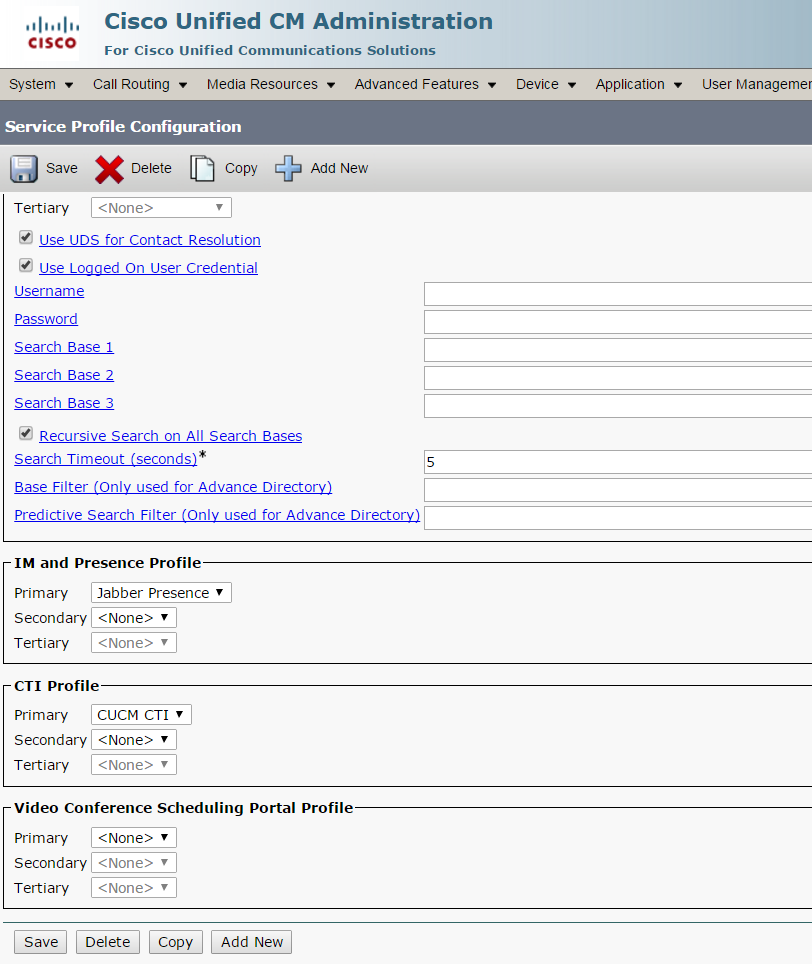Open IM and Presence Profile Secondary dropdown
Viewport: 812px width, 964px height.
(133, 618)
